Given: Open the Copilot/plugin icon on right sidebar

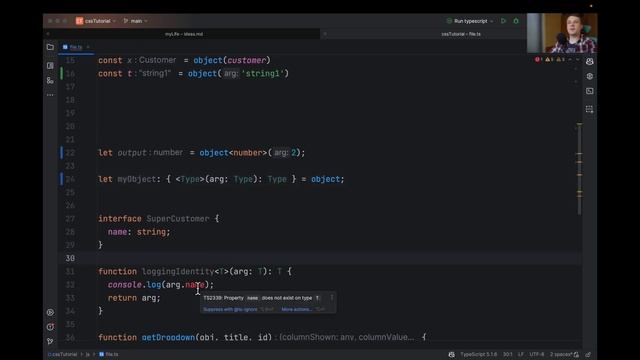Looking at the screenshot, I should [589, 76].
